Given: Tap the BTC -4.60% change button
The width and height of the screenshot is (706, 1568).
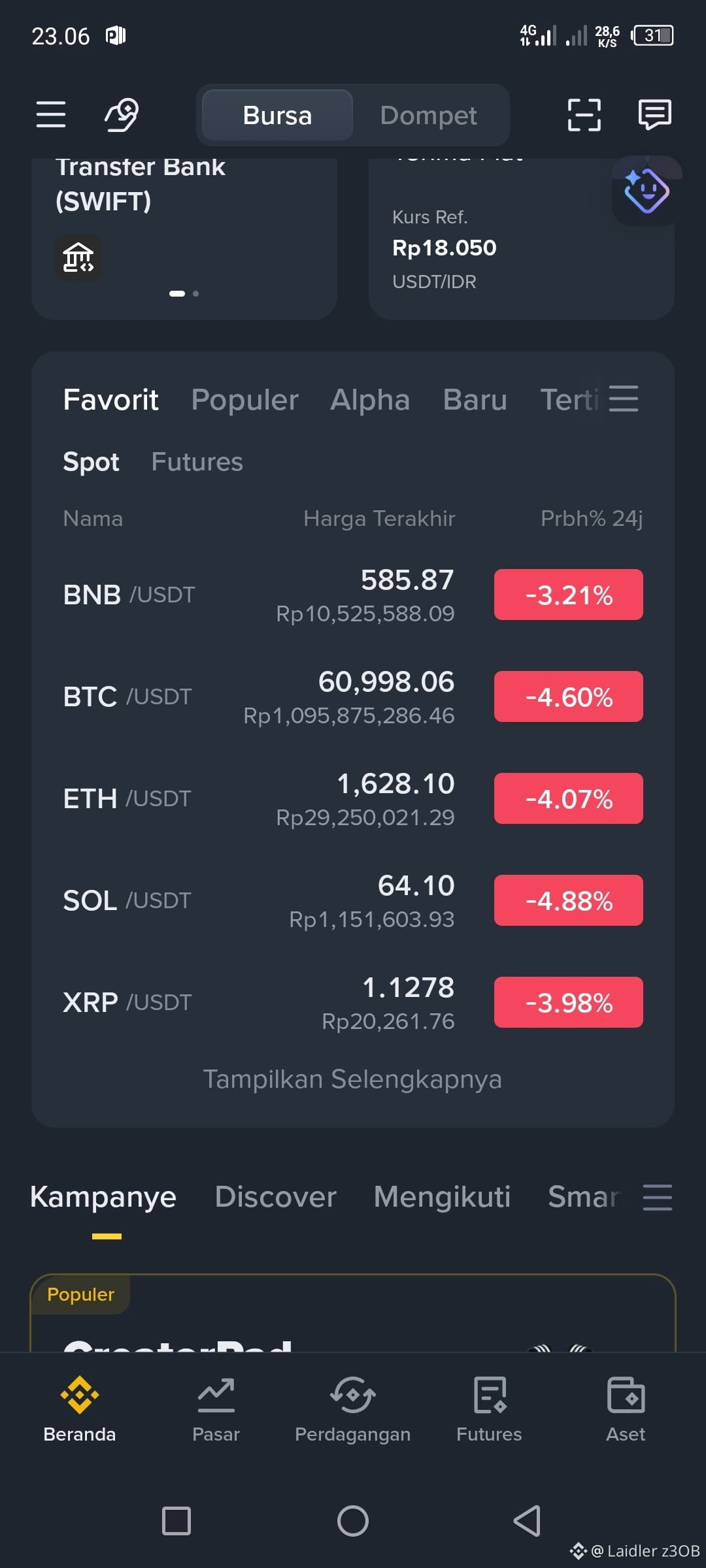Looking at the screenshot, I should 569,696.
